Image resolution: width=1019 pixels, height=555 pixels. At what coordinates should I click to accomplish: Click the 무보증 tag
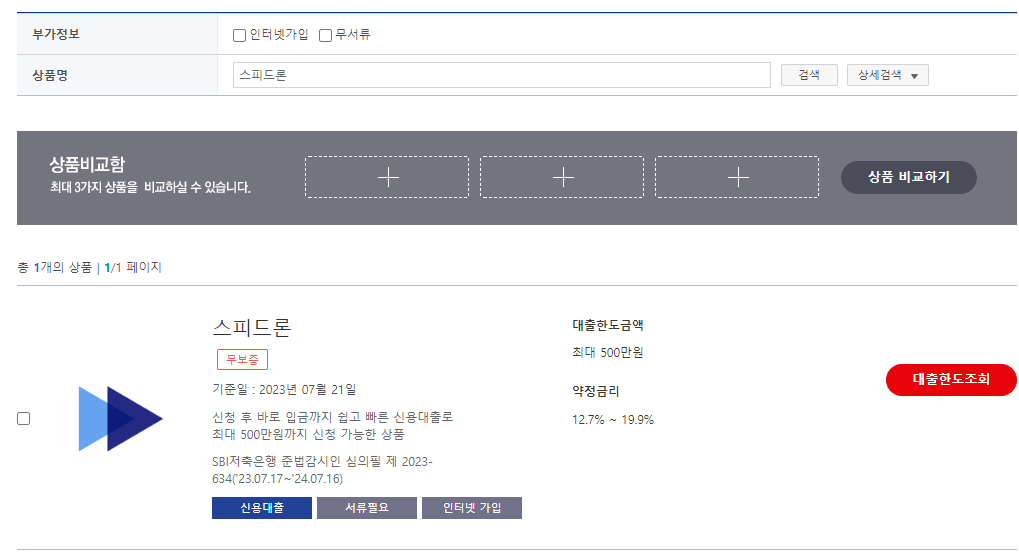coord(242,359)
